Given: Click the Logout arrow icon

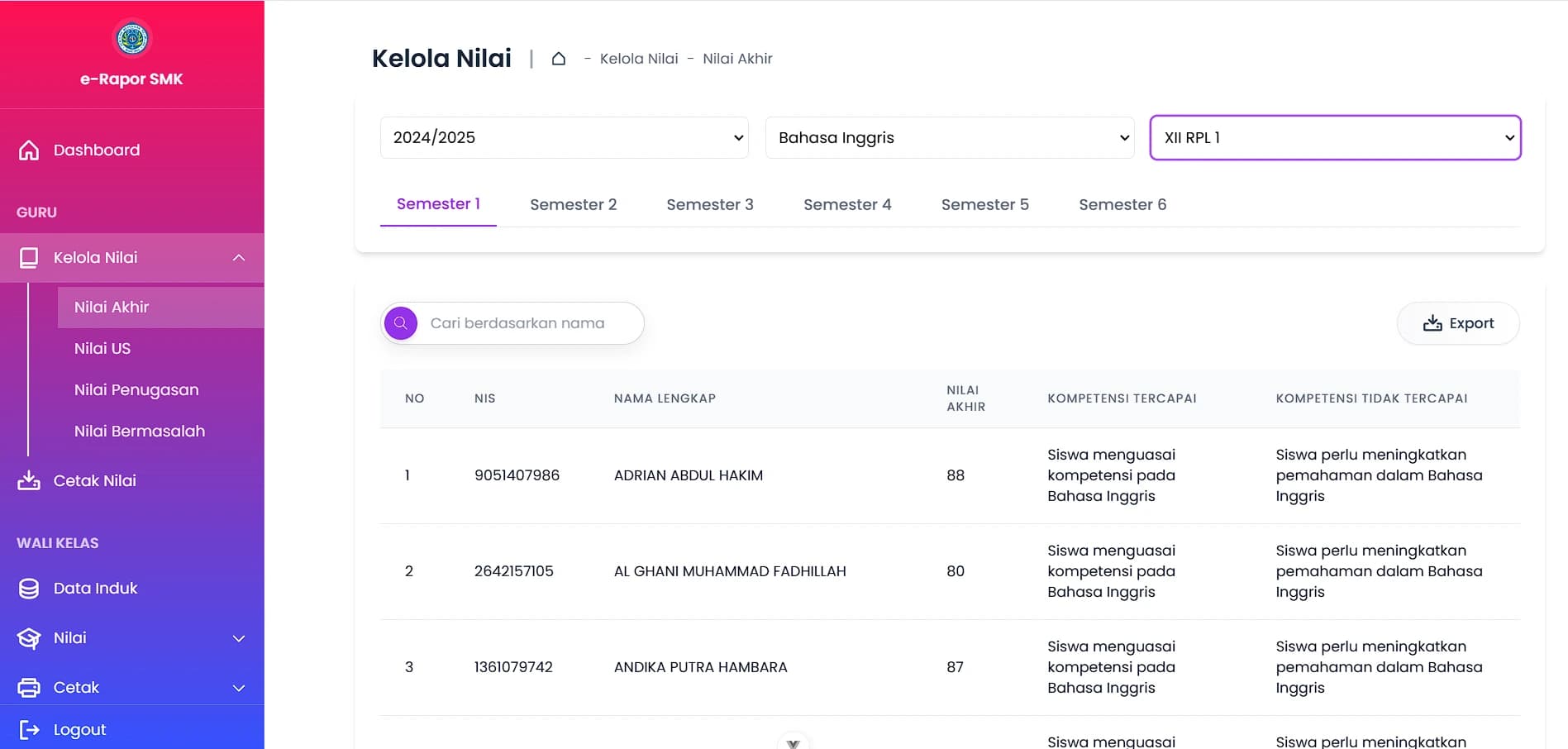Looking at the screenshot, I should [x=29, y=729].
